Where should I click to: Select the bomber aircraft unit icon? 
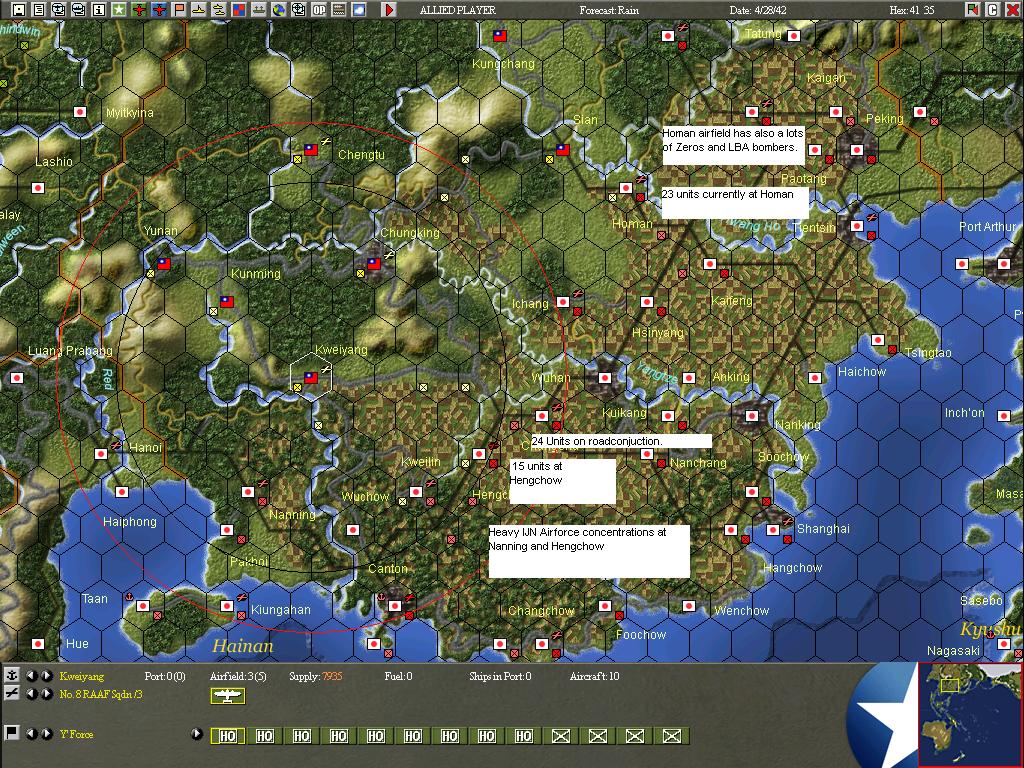[x=227, y=696]
